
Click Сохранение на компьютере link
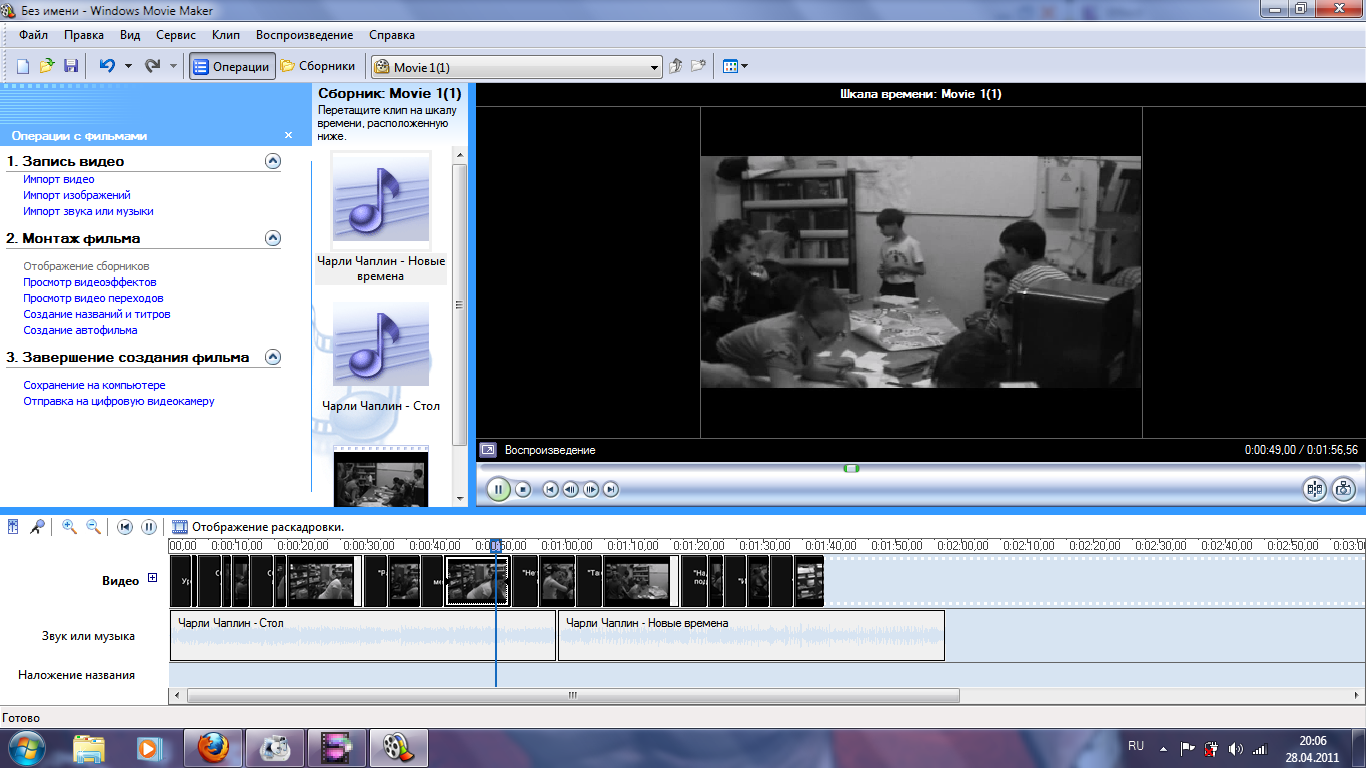coord(94,386)
